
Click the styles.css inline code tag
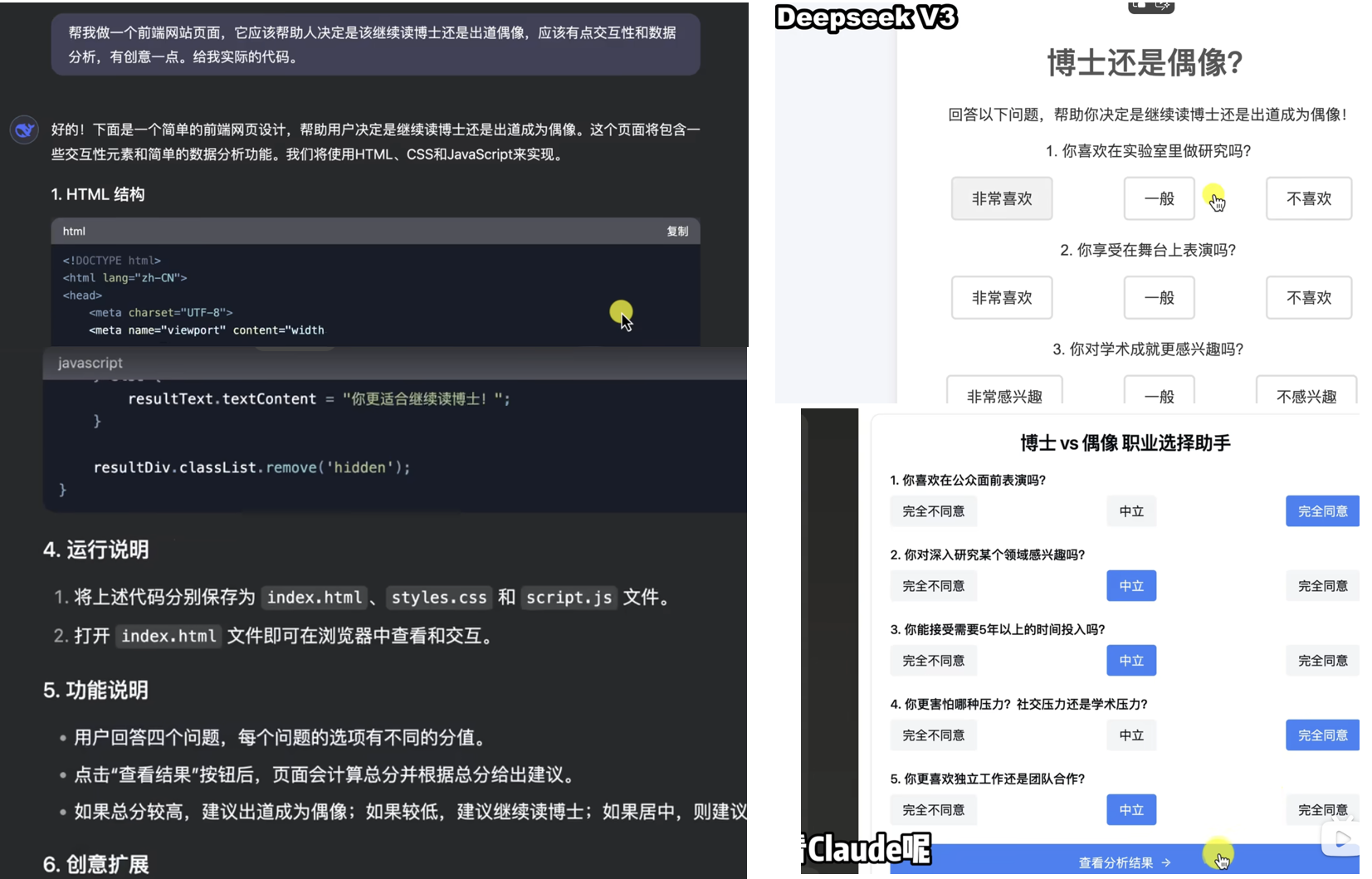click(x=439, y=598)
